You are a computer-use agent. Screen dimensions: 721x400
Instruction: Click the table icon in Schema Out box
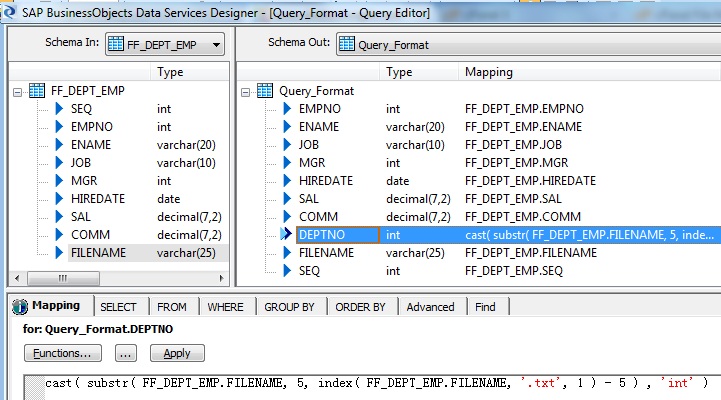coord(347,44)
